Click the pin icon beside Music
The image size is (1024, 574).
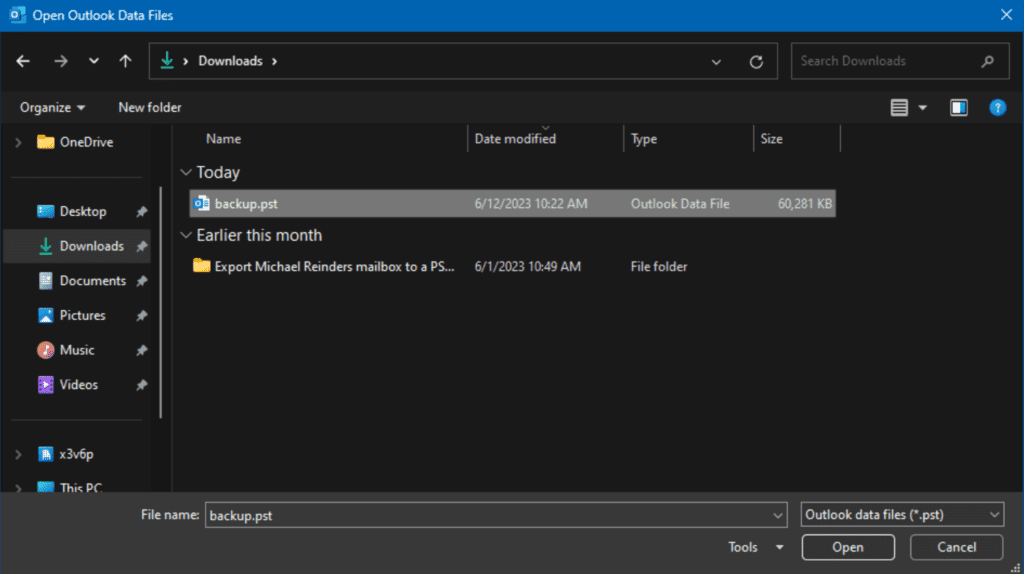coord(141,350)
